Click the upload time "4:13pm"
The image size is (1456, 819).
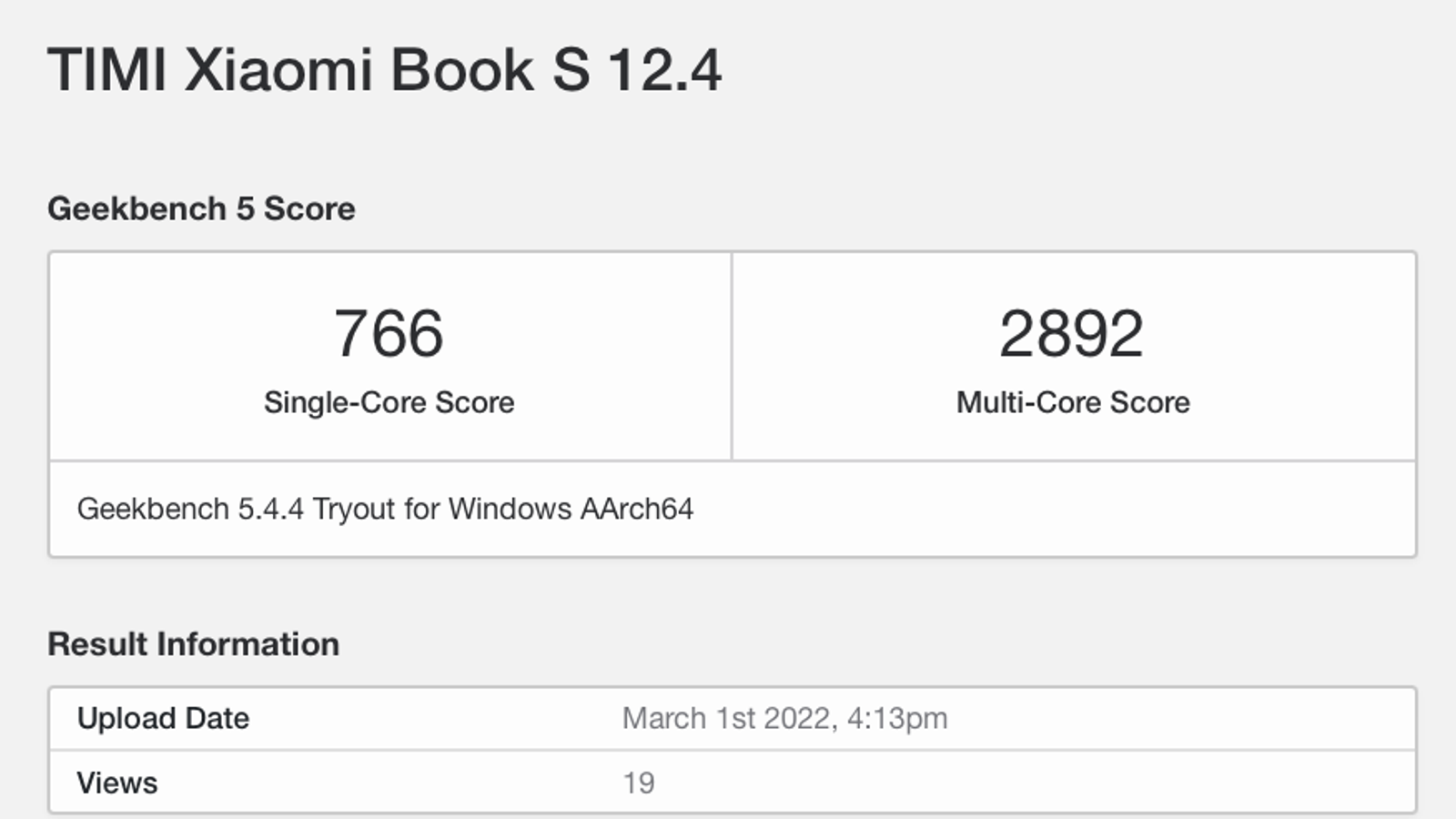click(897, 718)
